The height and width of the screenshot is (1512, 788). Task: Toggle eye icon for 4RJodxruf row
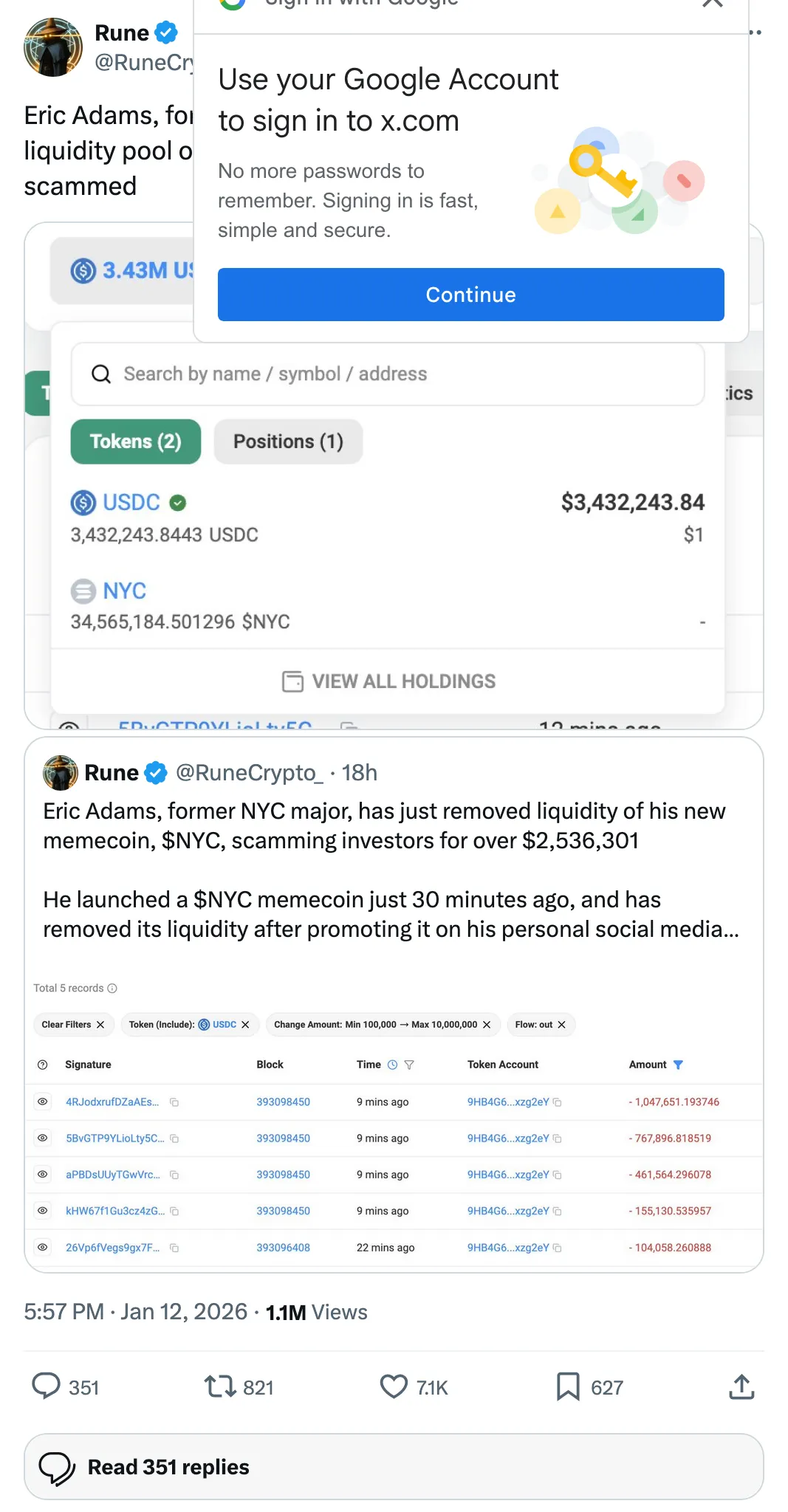point(43,1102)
